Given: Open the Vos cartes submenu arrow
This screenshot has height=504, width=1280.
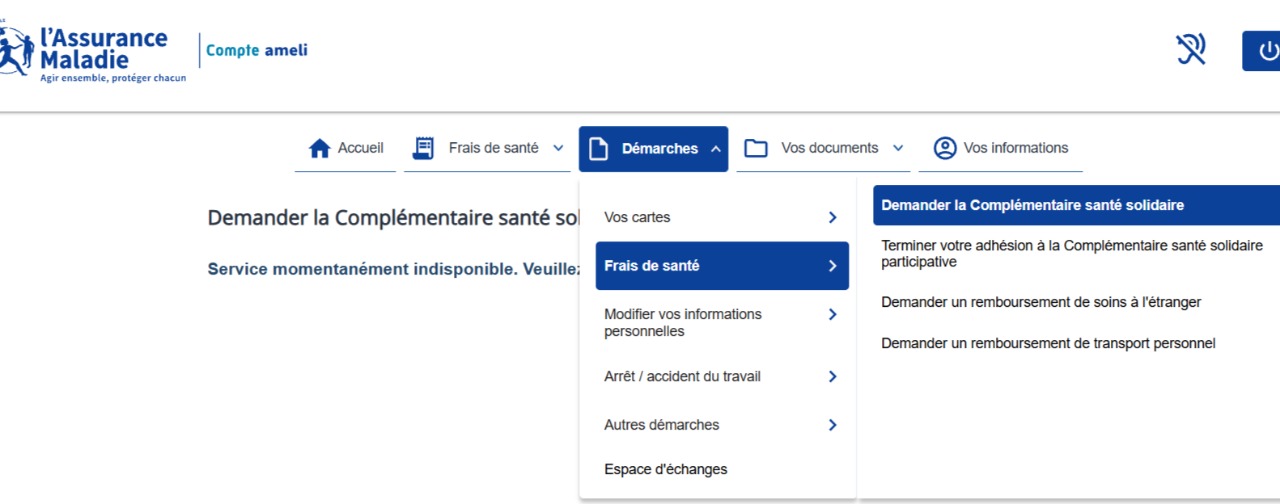Looking at the screenshot, I should point(832,217).
